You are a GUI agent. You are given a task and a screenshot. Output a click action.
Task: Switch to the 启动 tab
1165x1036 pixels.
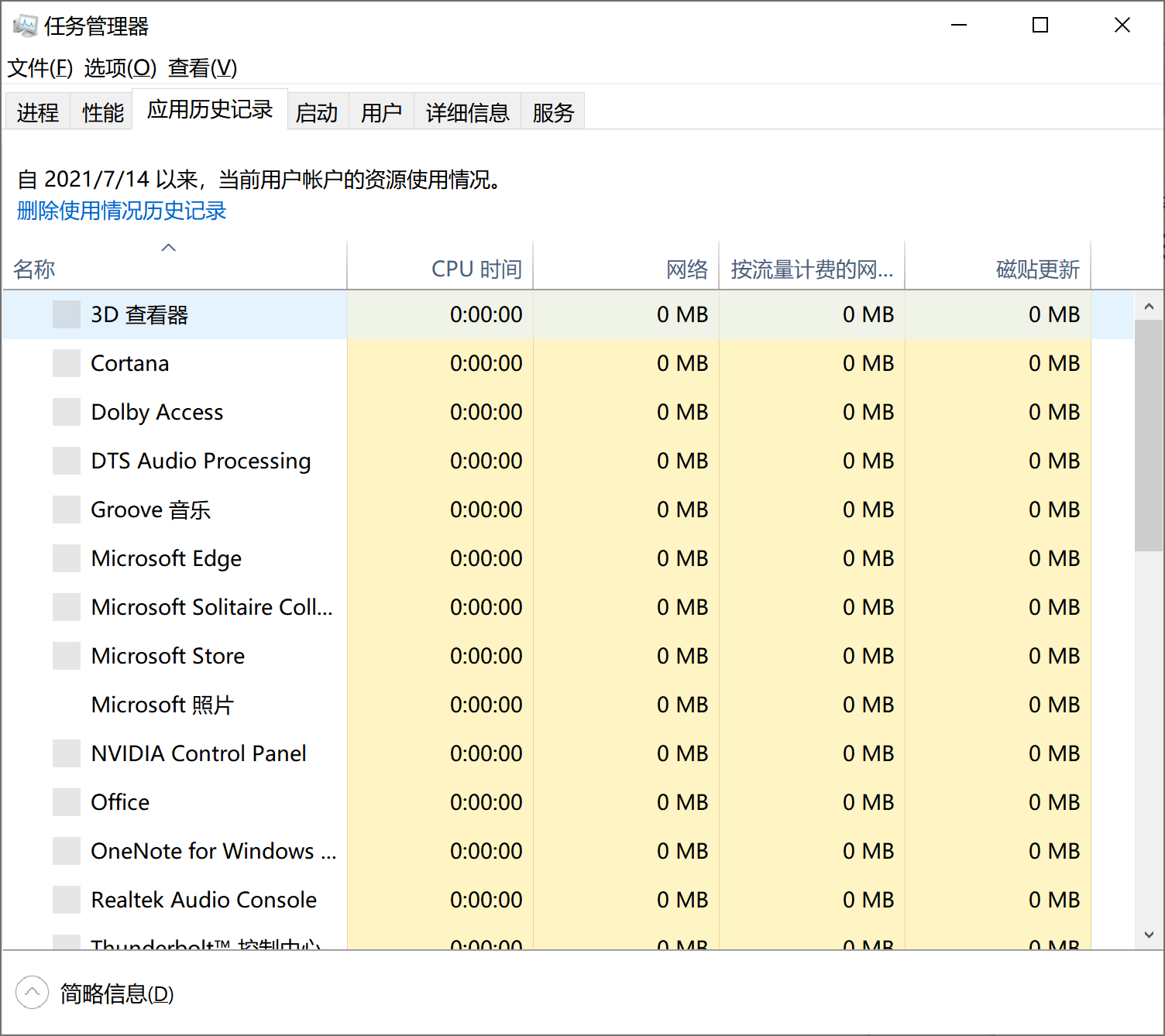[x=318, y=112]
